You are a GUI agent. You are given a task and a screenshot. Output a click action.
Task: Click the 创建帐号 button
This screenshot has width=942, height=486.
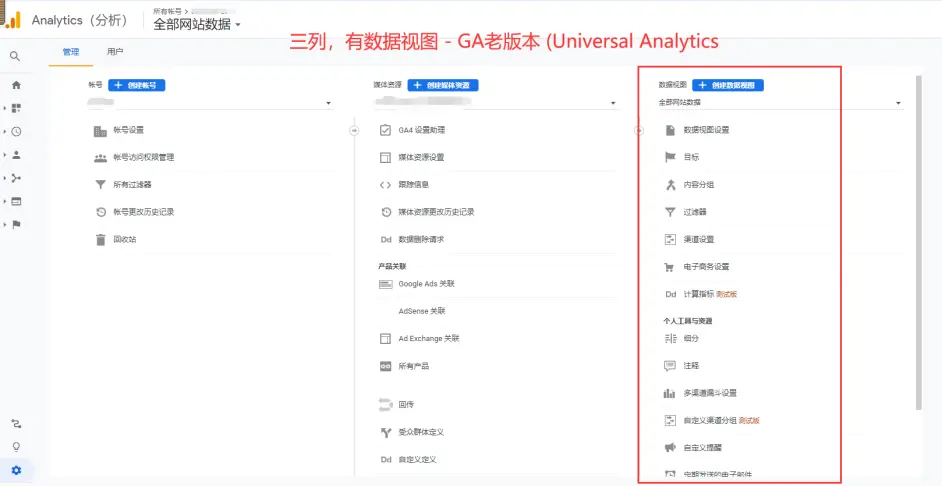point(137,85)
